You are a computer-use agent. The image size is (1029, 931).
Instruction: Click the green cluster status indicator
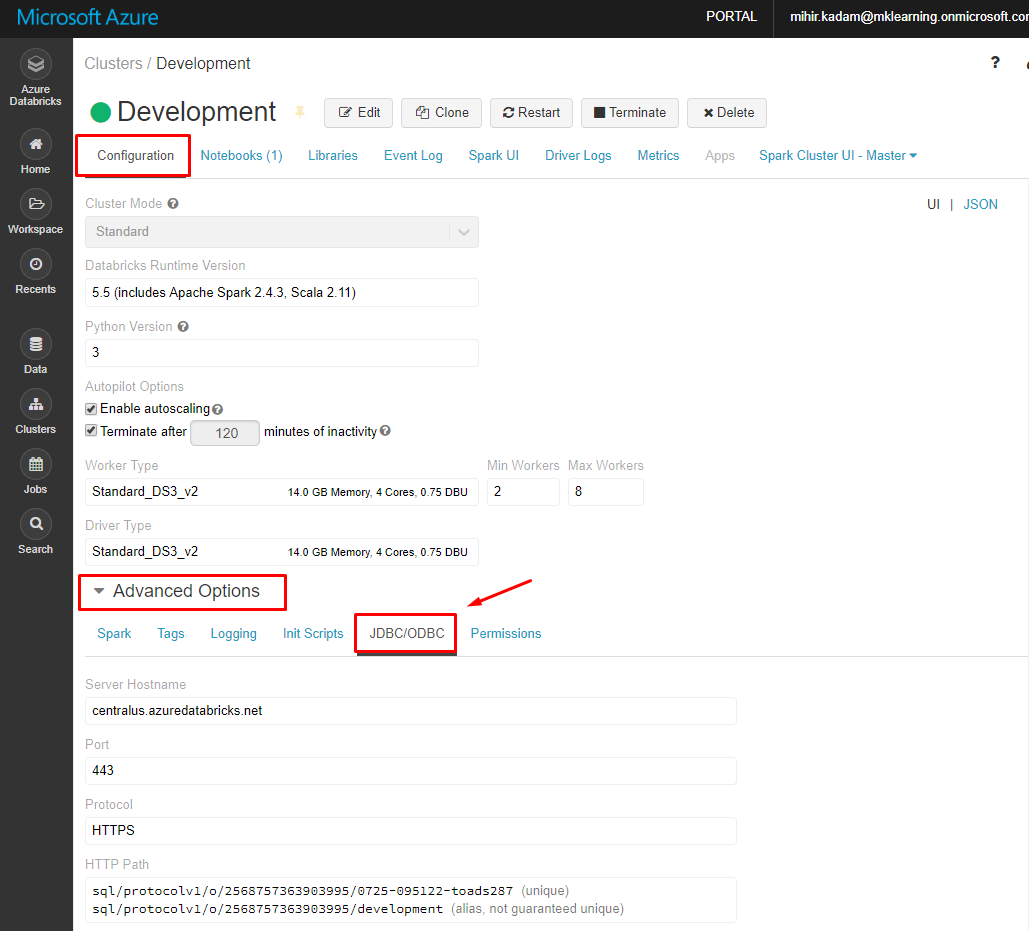[100, 112]
